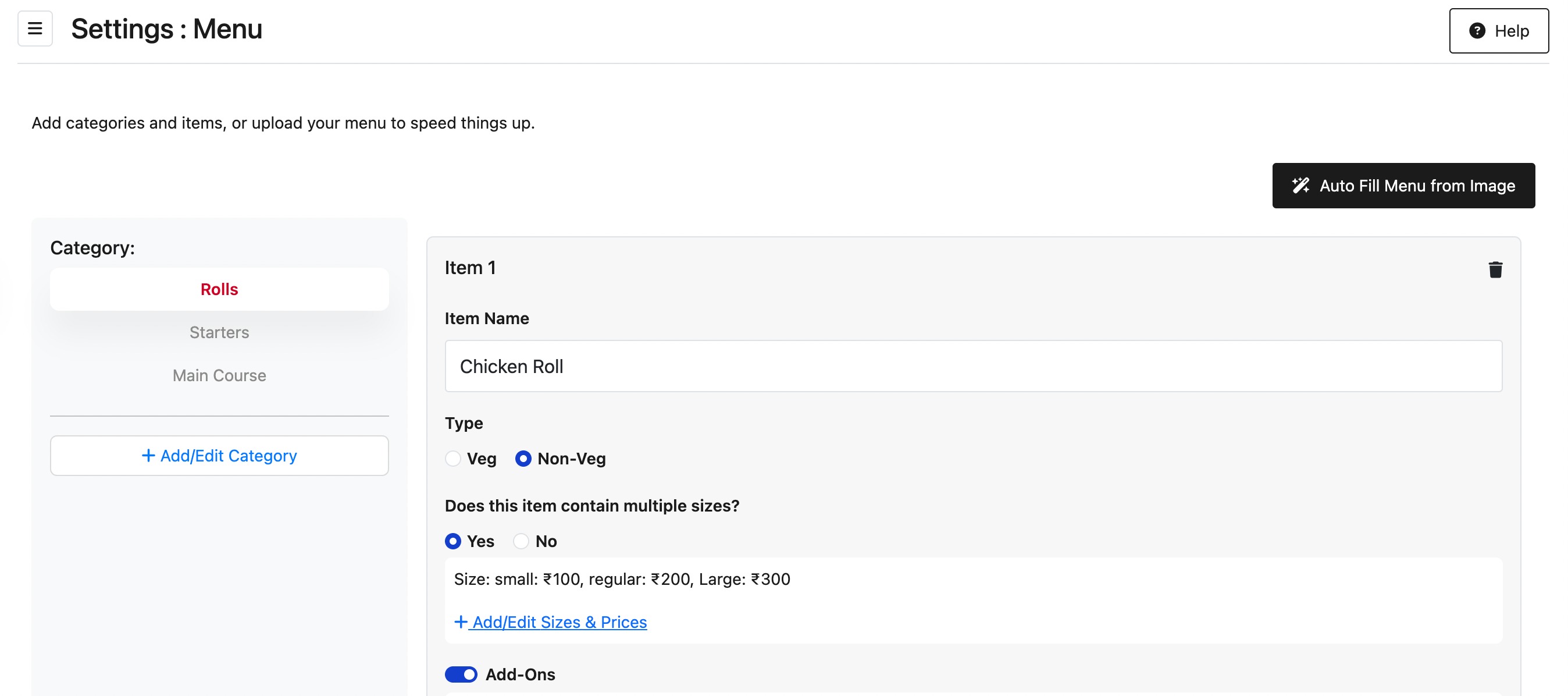
Task: Open the Add/Edit Sizes & Prices link
Action: tap(559, 622)
